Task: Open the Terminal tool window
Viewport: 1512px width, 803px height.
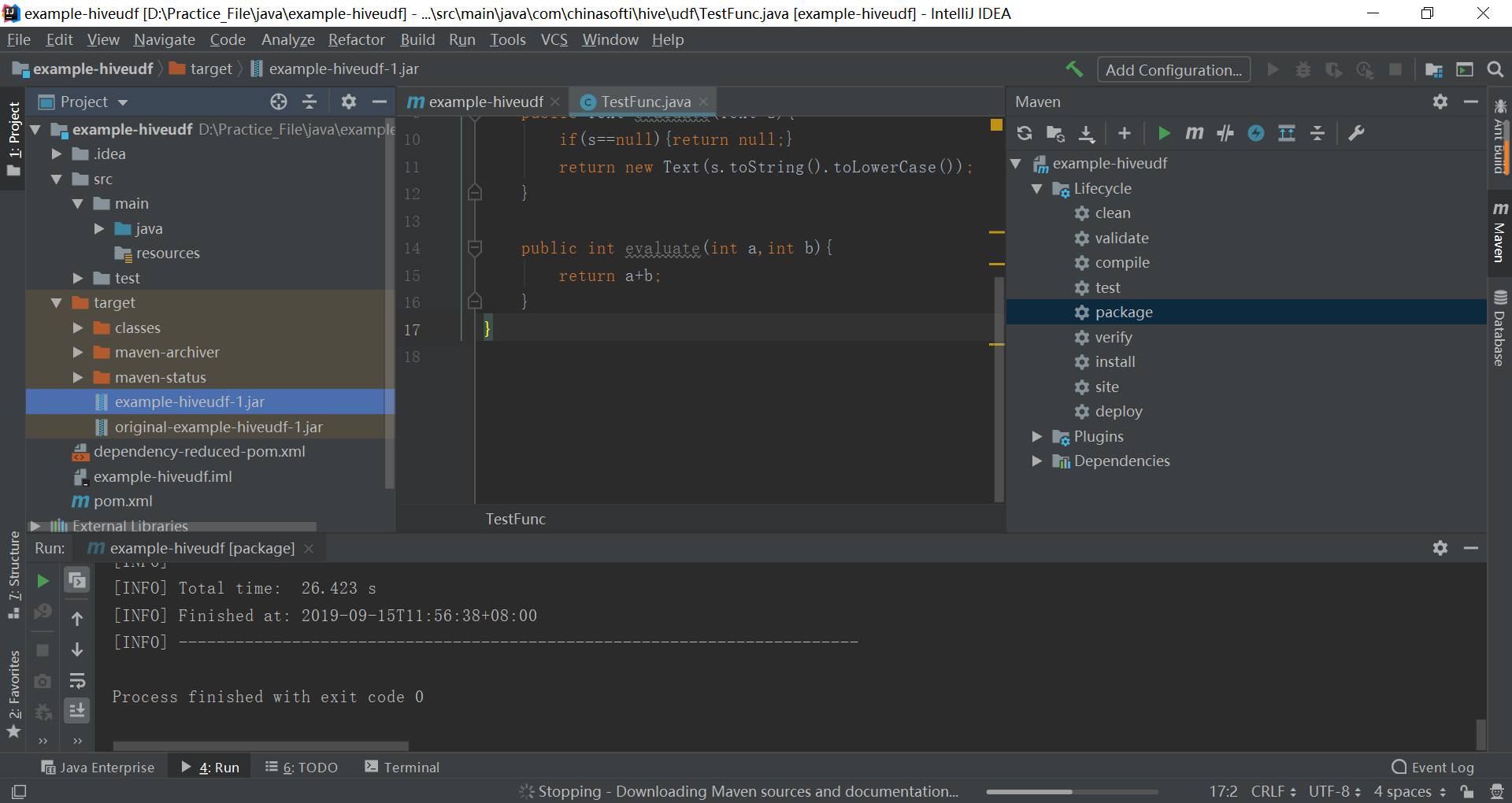Action: coord(402,768)
